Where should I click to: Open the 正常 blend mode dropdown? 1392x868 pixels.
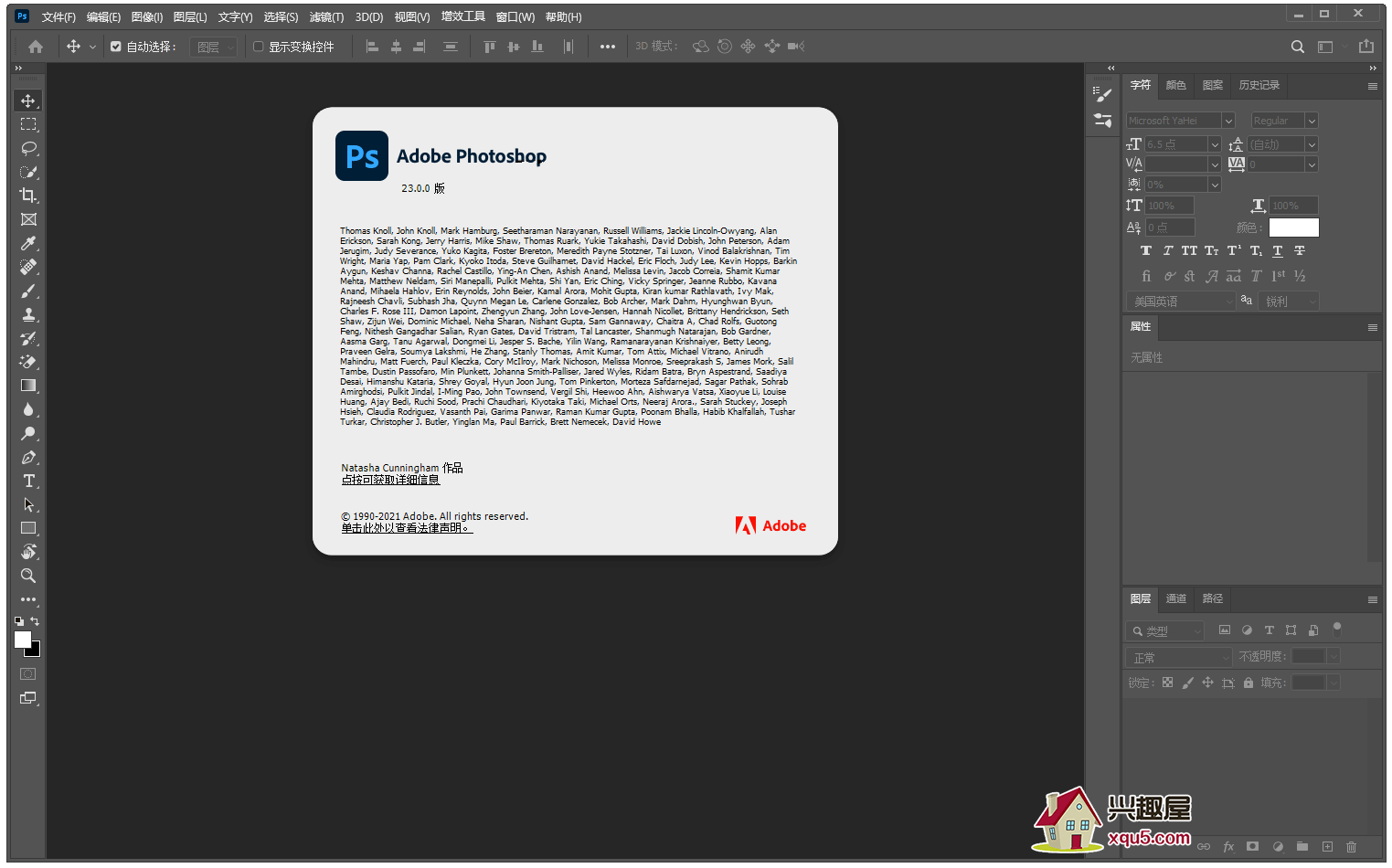pyautogui.click(x=1179, y=657)
